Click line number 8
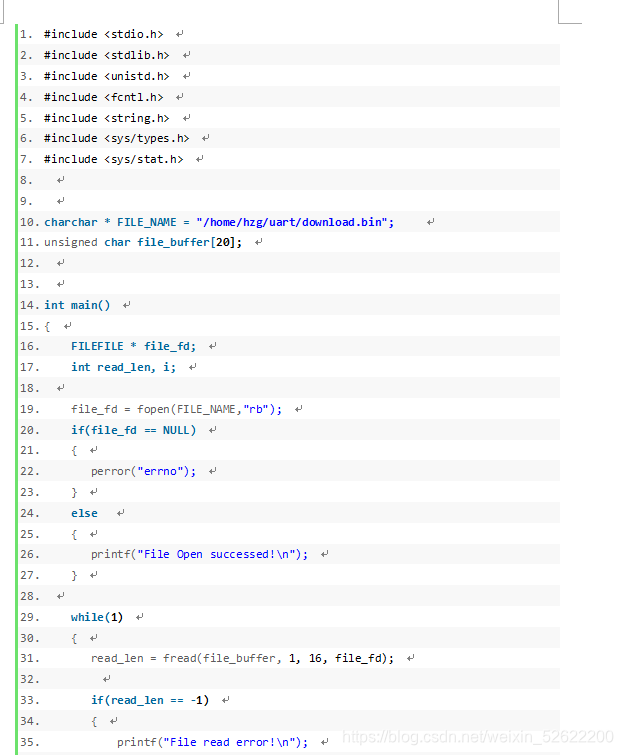 click(x=26, y=181)
